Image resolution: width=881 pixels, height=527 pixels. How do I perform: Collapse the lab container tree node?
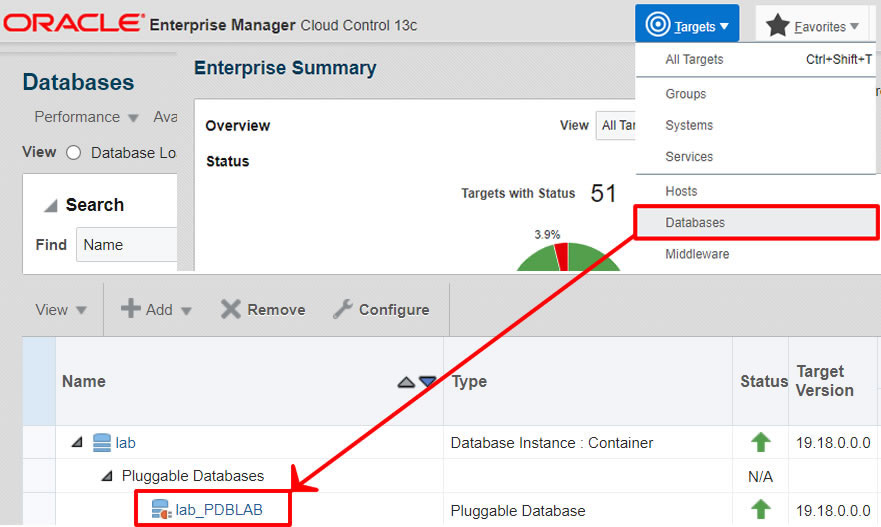77,442
